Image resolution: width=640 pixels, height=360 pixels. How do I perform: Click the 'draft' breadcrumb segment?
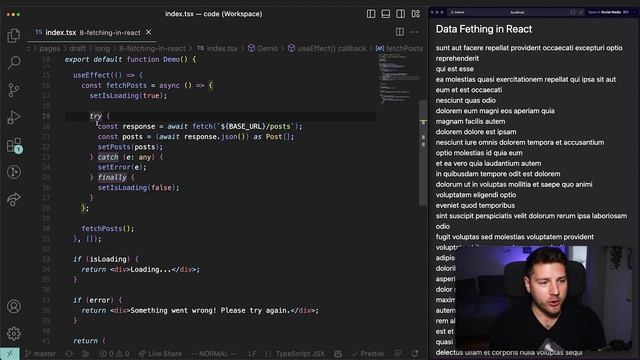point(77,49)
